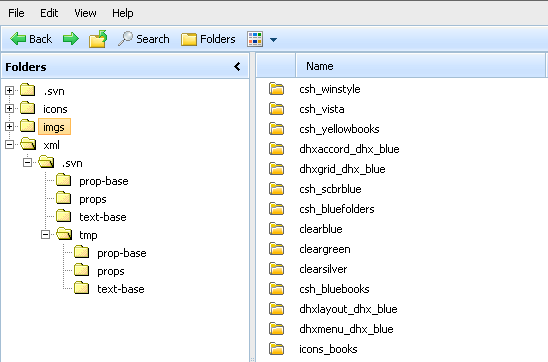
Task: Select the csh_scbrblue folder name
Action: pyautogui.click(x=330, y=189)
